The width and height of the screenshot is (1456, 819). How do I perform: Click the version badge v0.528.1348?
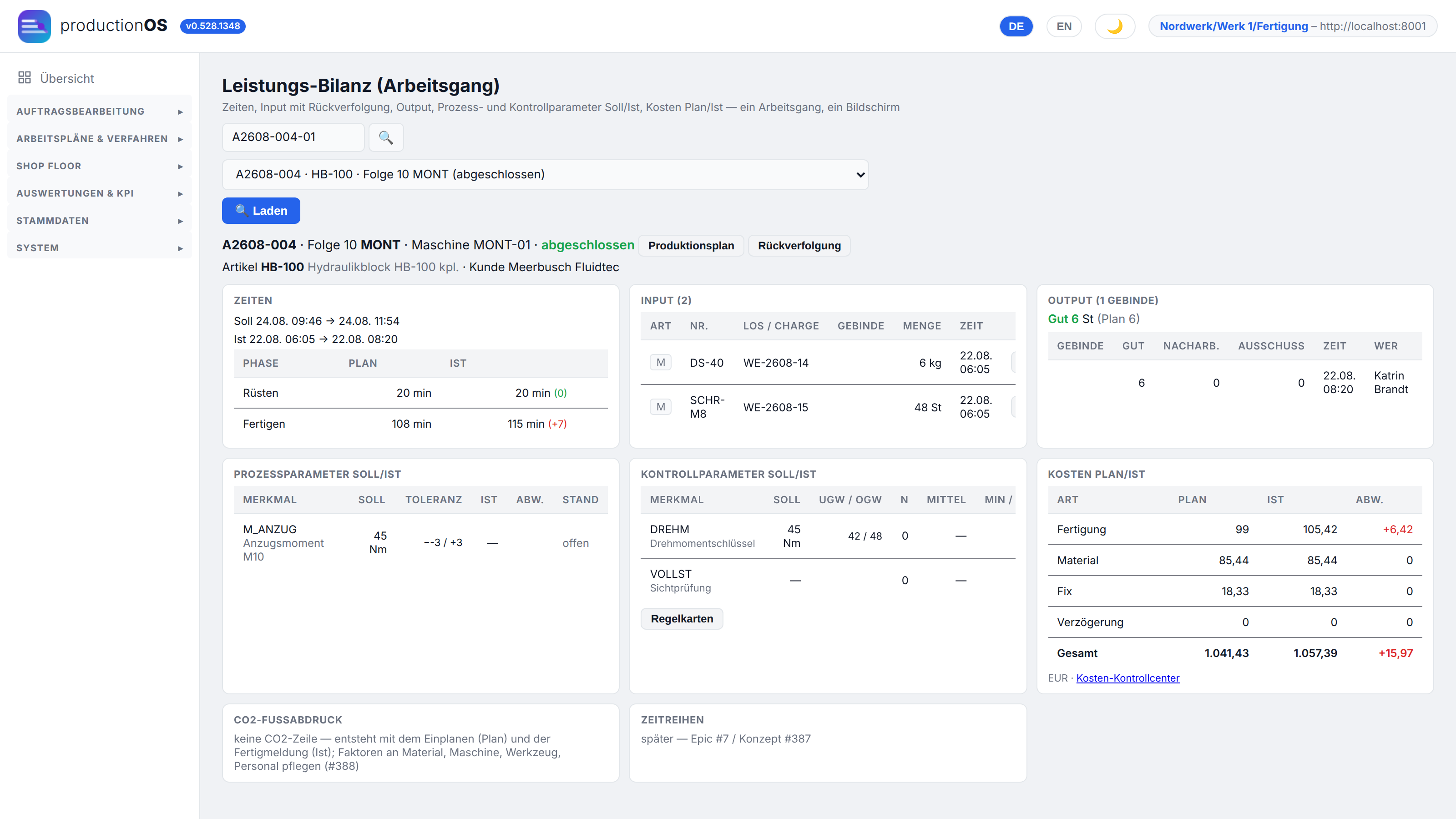pos(212,26)
